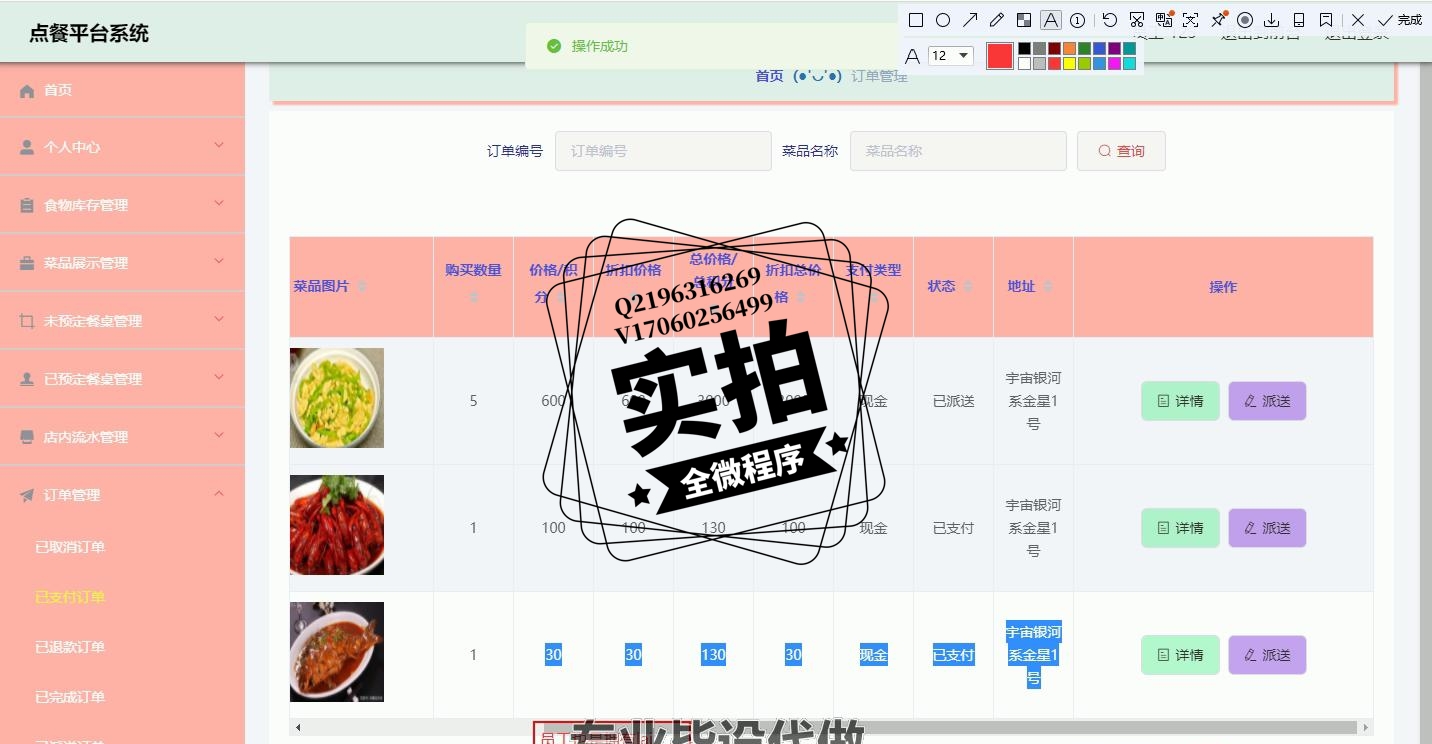Open 已退款订单 submenu item
This screenshot has width=1432, height=744.
70,647
